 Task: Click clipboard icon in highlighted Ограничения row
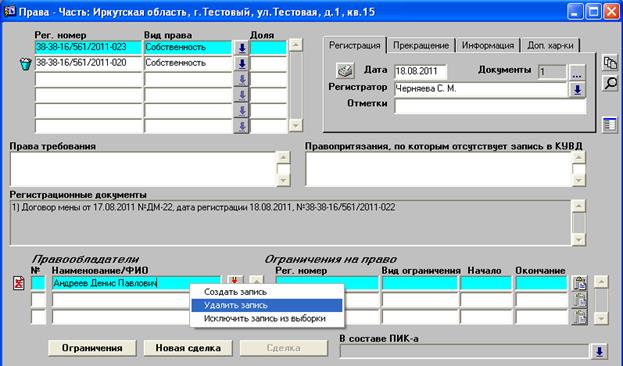pos(579,283)
